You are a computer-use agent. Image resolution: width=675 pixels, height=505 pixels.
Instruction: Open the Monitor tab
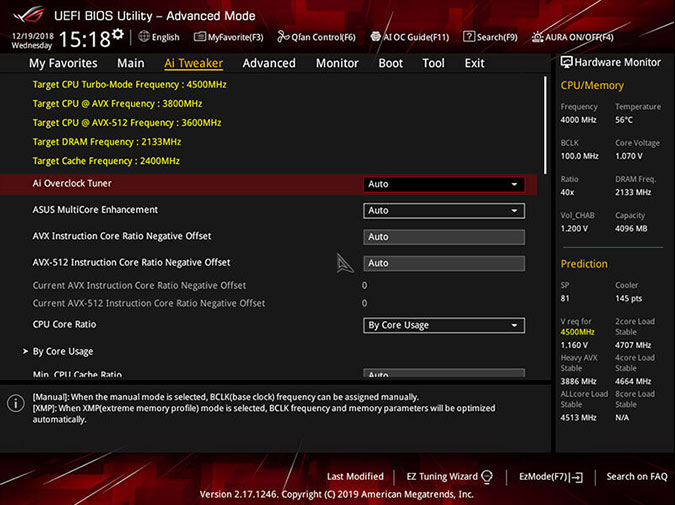click(x=337, y=63)
